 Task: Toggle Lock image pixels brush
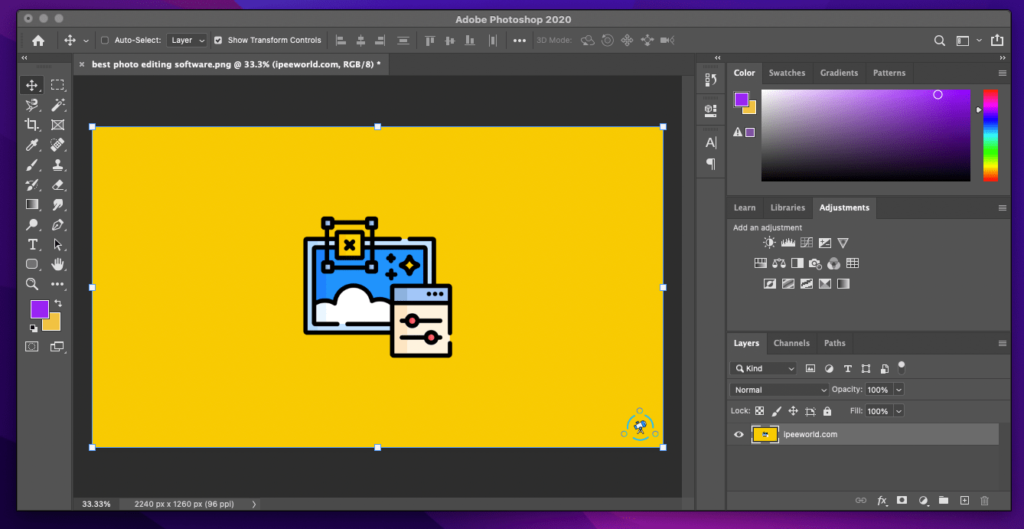pyautogui.click(x=776, y=411)
